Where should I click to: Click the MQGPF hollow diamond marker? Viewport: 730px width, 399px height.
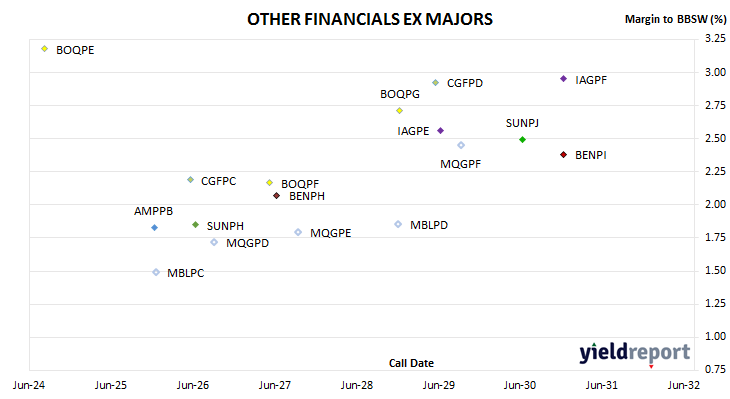click(461, 145)
